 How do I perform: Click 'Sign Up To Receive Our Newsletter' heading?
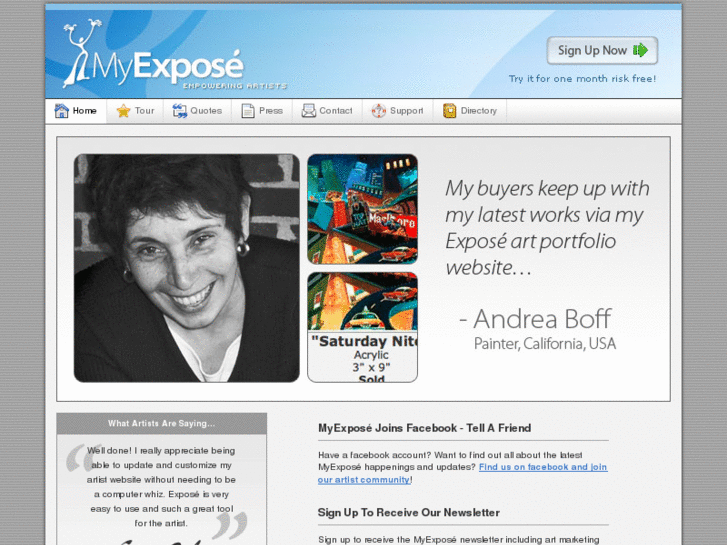coord(408,513)
